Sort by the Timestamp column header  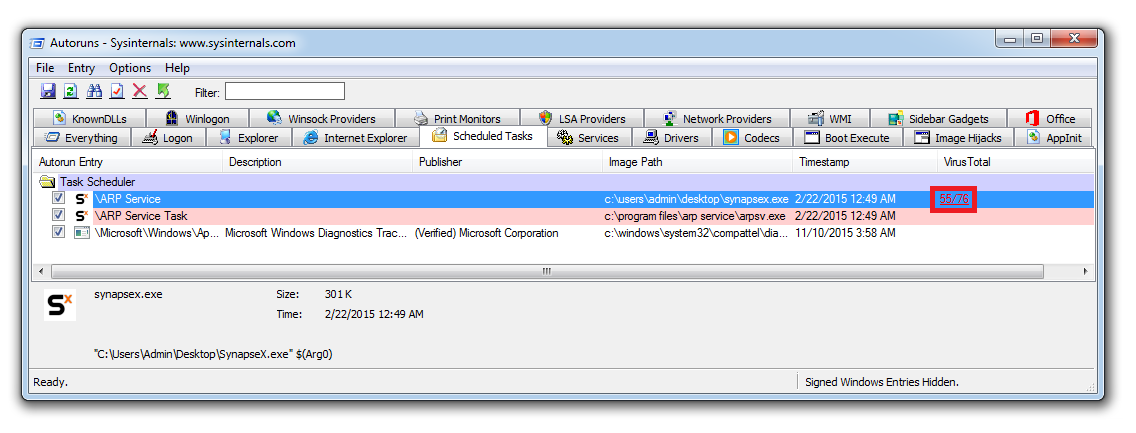pos(865,162)
